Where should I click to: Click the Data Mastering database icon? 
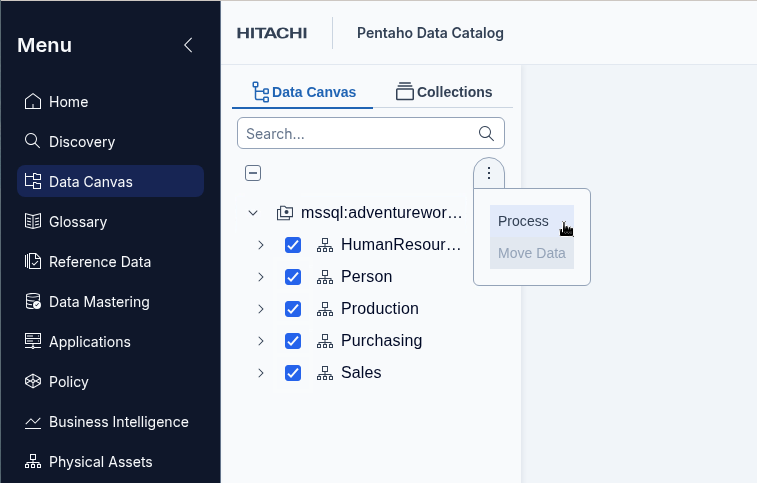32,301
